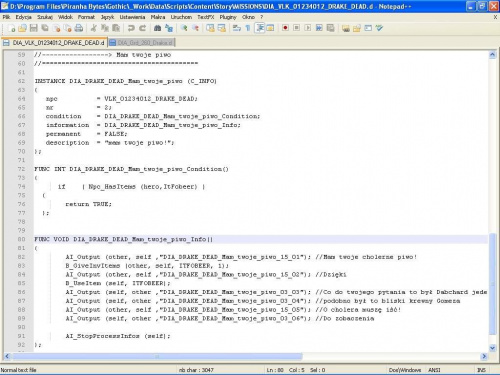500x375 pixels.
Task: Click the Close All documents toolbar icon
Action: coord(68,28)
